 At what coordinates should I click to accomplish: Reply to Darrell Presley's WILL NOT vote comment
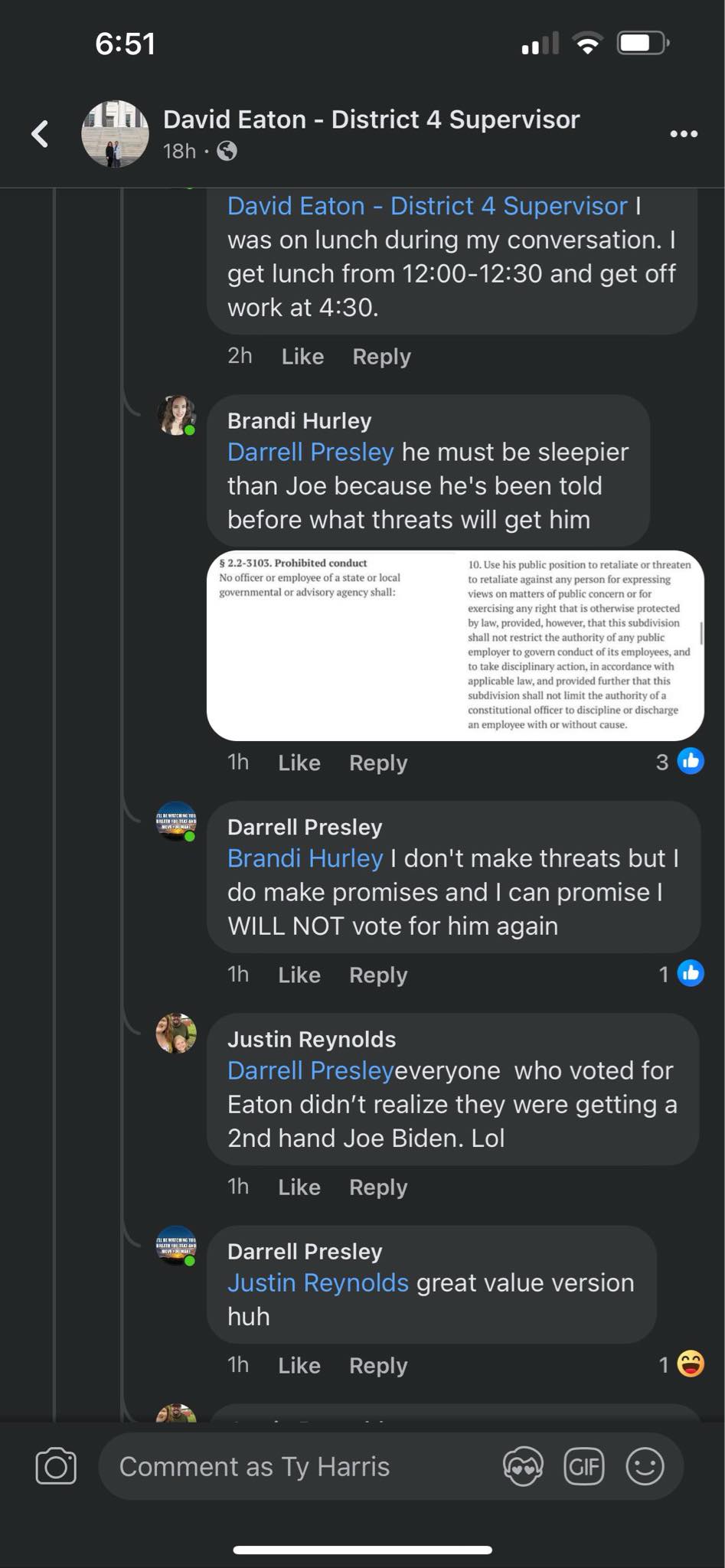click(x=378, y=975)
